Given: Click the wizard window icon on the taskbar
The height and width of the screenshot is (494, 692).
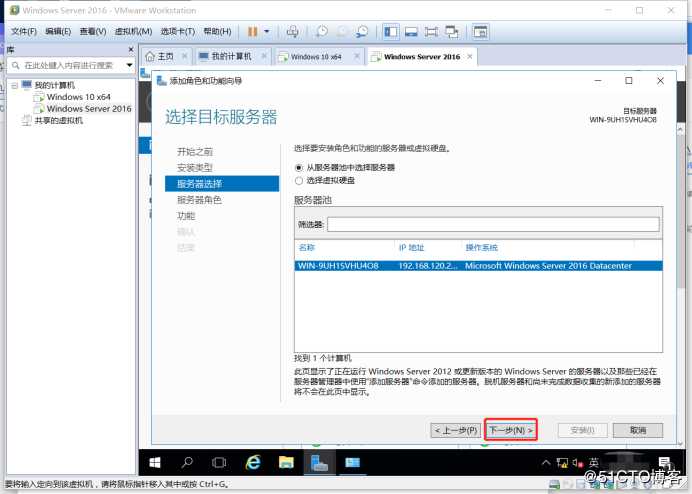Looking at the screenshot, I should [x=352, y=463].
